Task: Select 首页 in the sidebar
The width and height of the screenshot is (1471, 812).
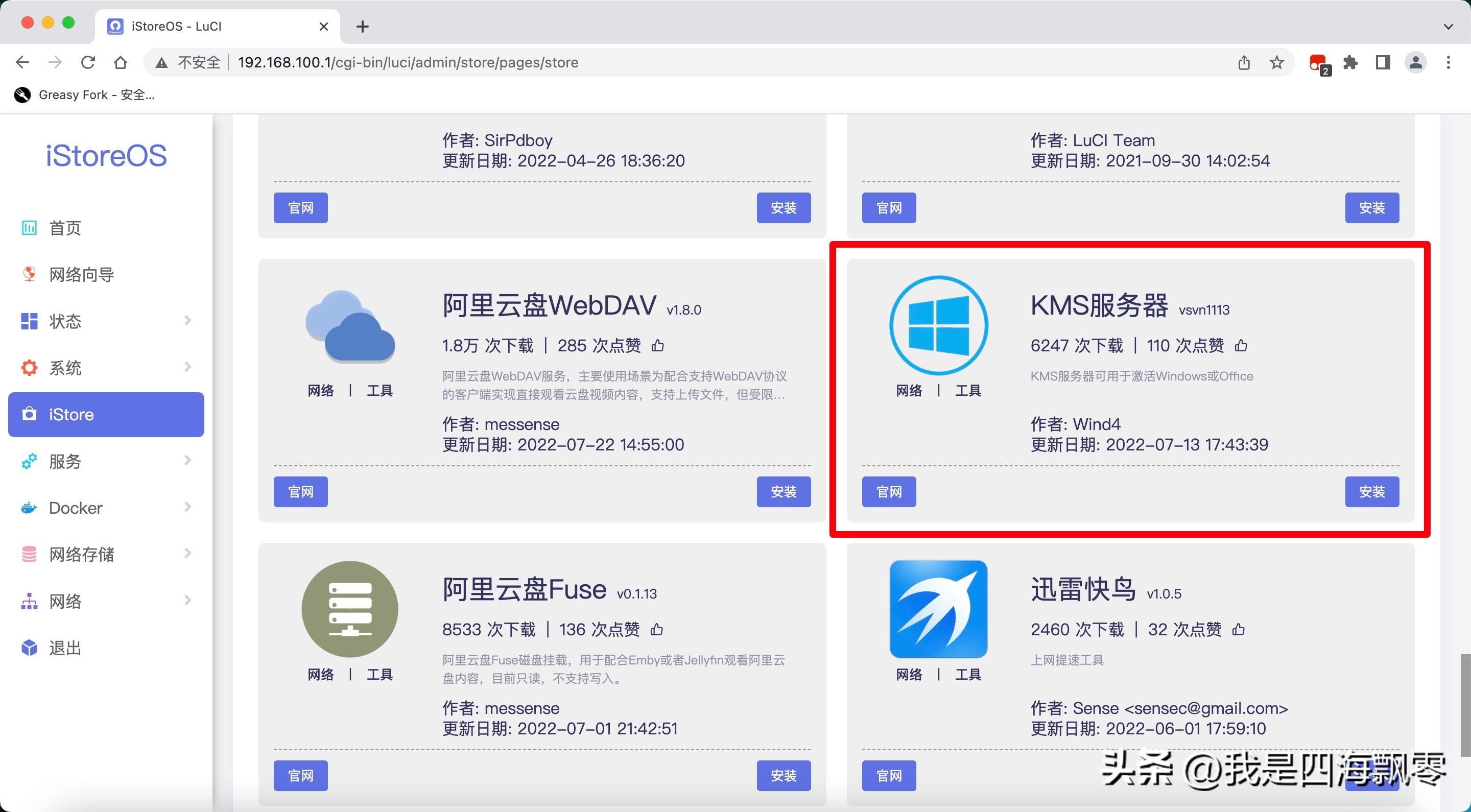Action: point(65,228)
